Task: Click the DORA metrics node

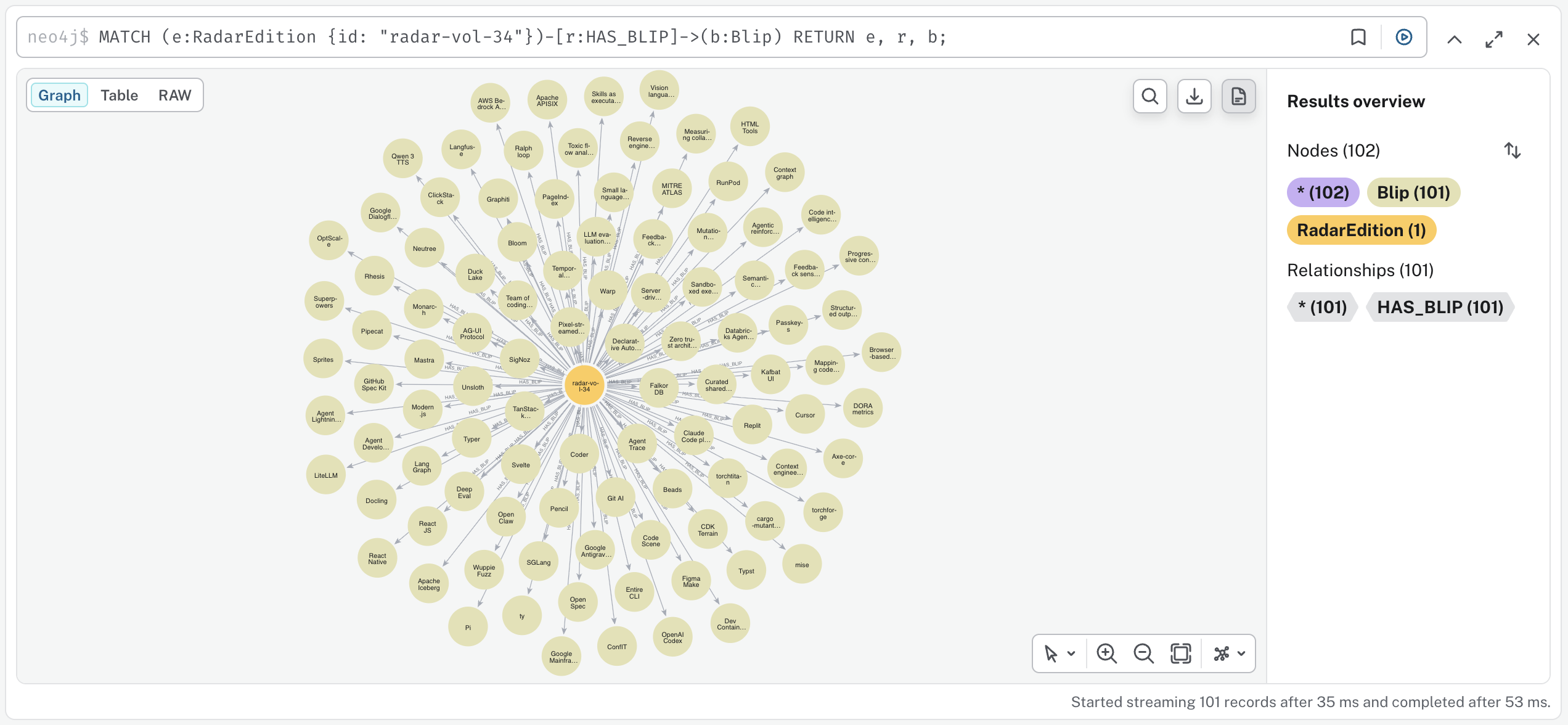Action: point(863,409)
